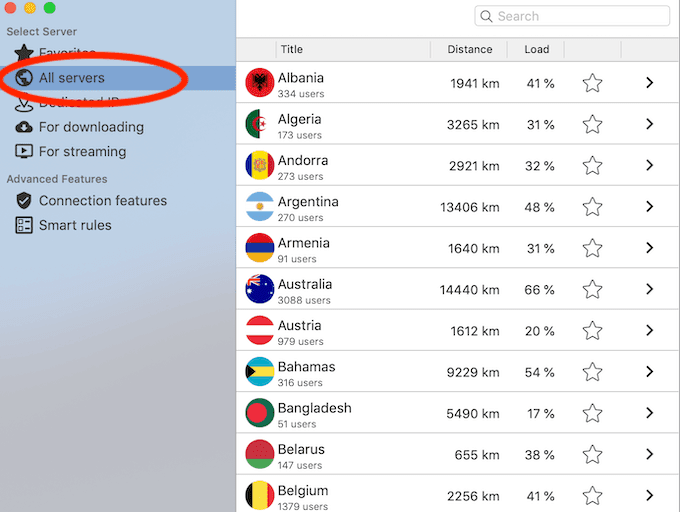Open the Bahamas row chevron
Image resolution: width=680 pixels, height=512 pixels.
(x=649, y=372)
